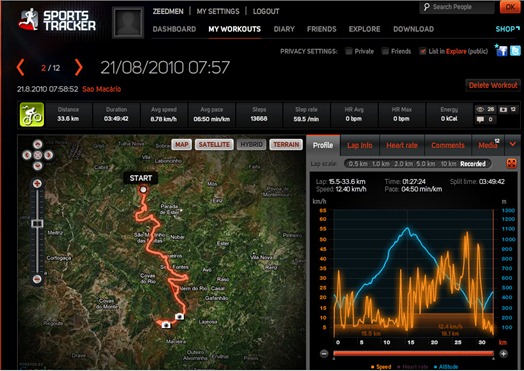This screenshot has width=524, height=371.
Task: Switch to the Lap Info tab
Action: [360, 145]
